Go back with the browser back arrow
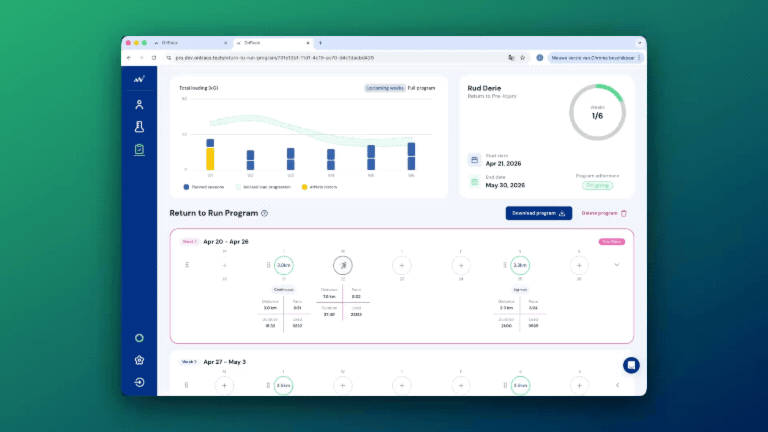The height and width of the screenshot is (432, 768). coord(129,58)
